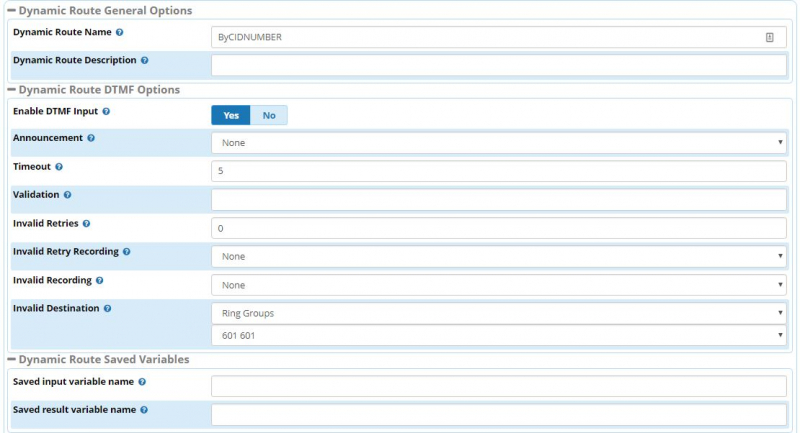Open the Invalid Retry Recording dropdown
The height and width of the screenshot is (433, 800).
point(498,256)
